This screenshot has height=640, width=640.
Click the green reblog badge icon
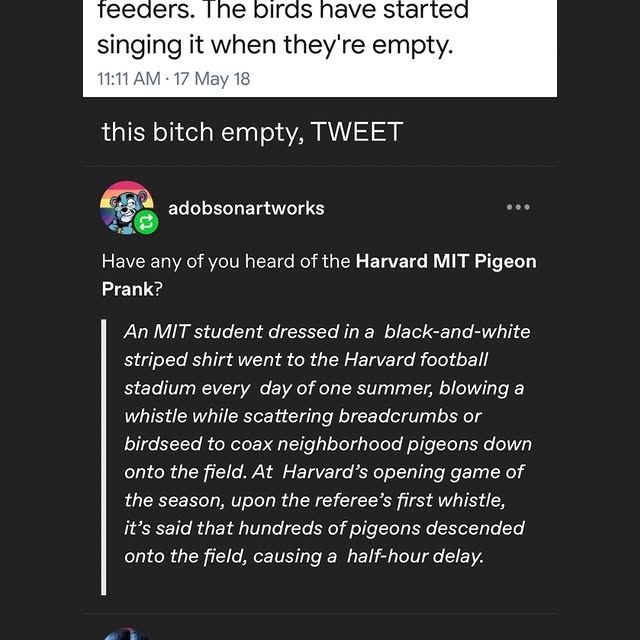point(146,223)
